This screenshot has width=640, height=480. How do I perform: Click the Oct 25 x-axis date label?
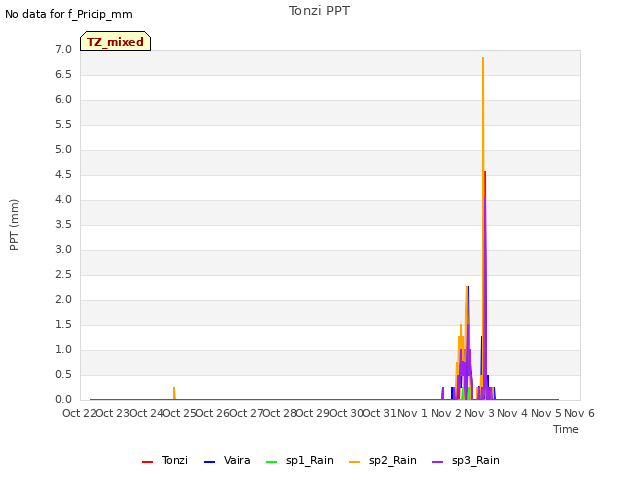click(x=180, y=413)
